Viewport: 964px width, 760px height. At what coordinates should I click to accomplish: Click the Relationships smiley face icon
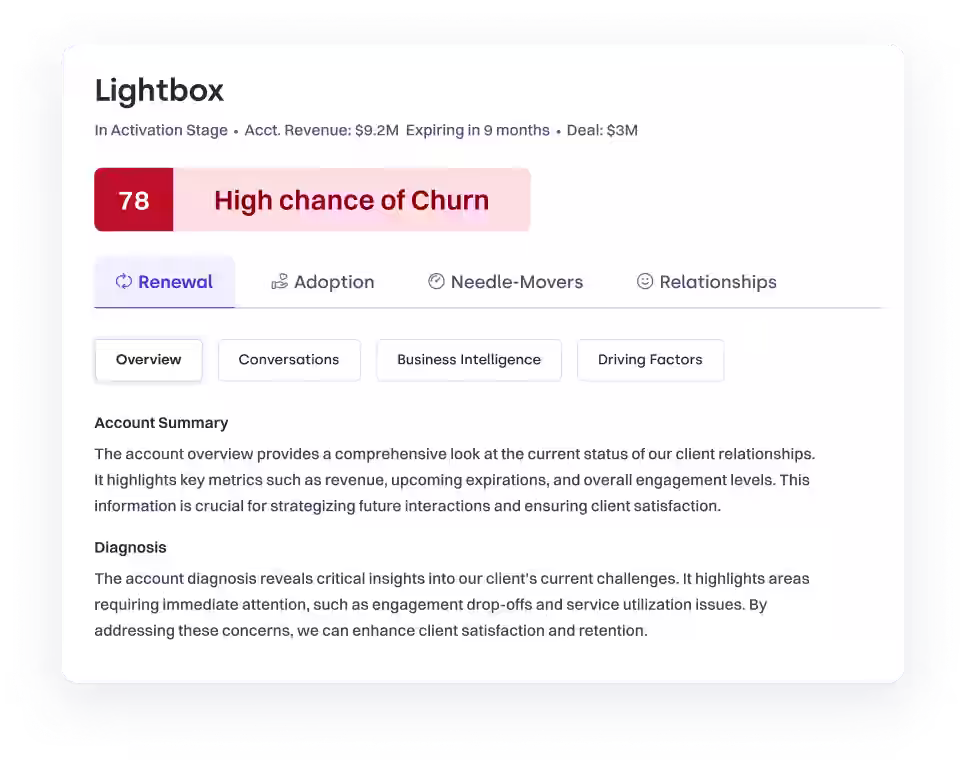pos(645,282)
